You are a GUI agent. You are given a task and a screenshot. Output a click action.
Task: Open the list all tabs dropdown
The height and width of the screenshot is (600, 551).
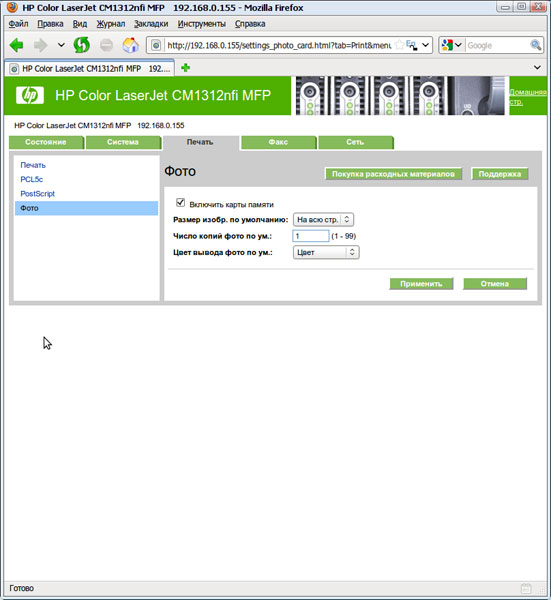[537, 67]
